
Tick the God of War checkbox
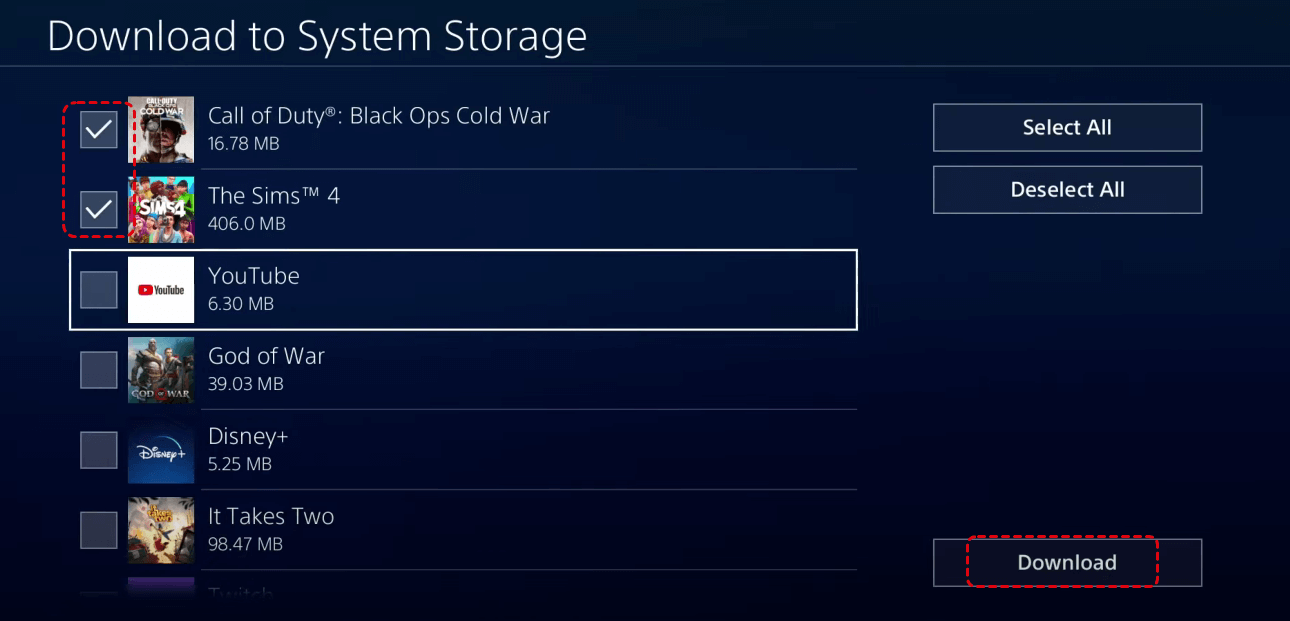pyautogui.click(x=99, y=370)
